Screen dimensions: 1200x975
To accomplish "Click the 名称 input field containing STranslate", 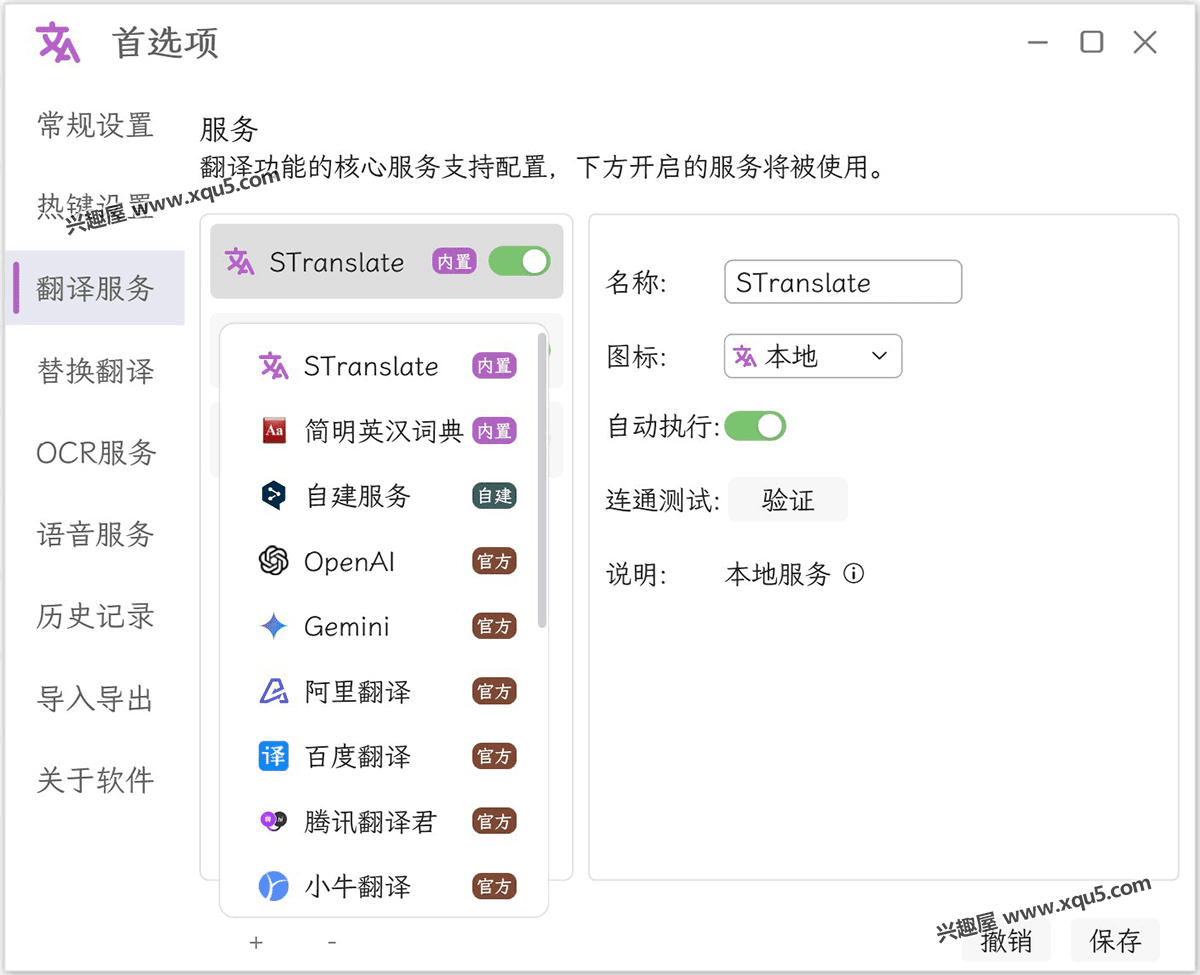I will tap(843, 282).
